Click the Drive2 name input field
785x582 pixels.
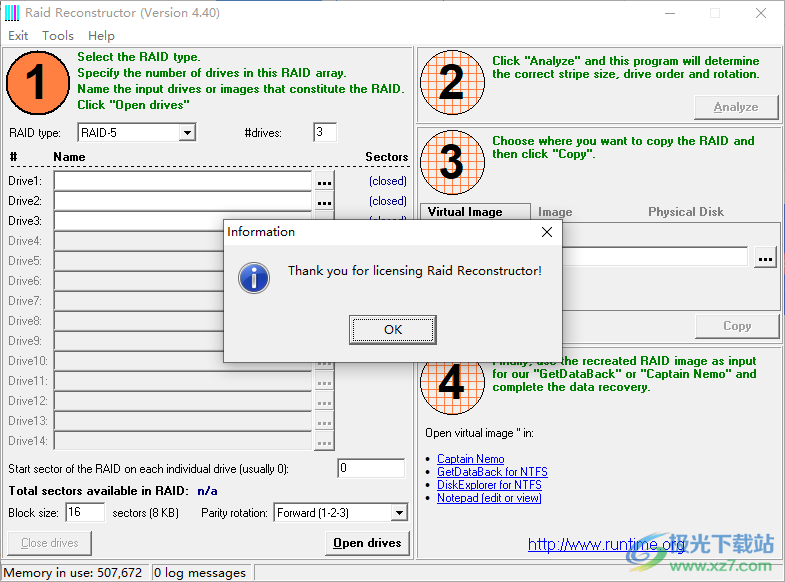click(x=182, y=201)
